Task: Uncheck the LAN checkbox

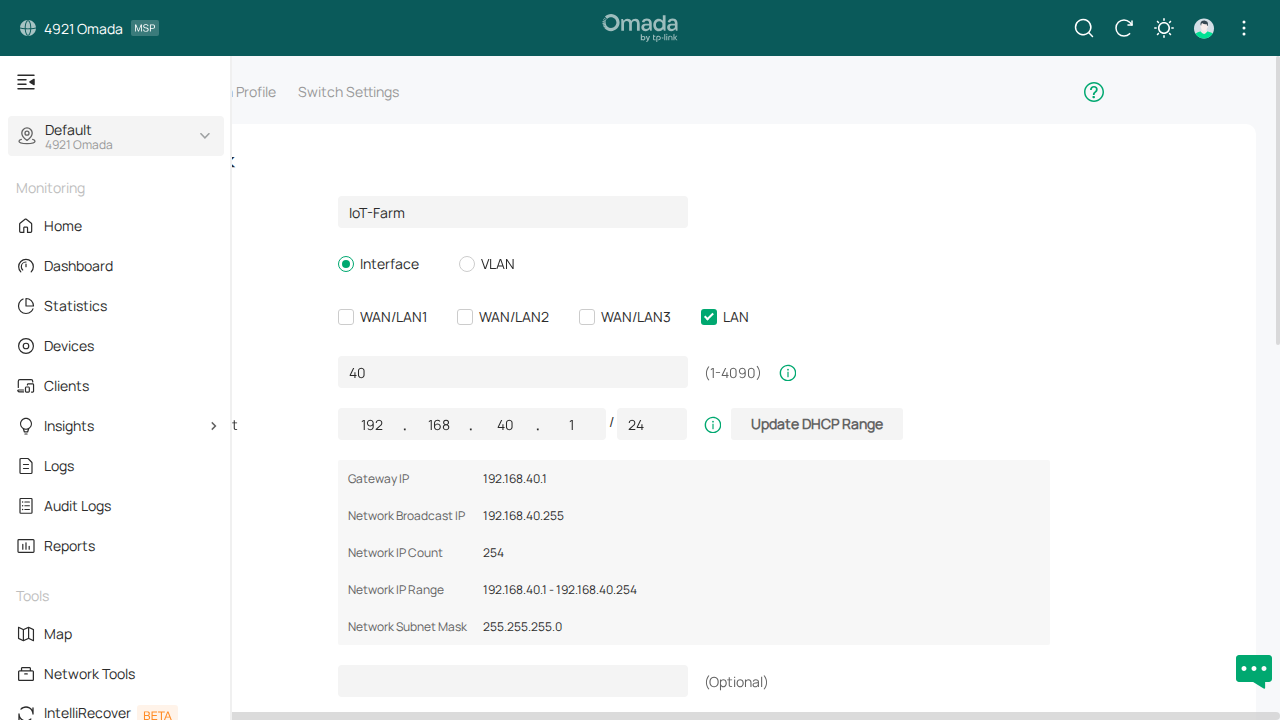Action: pos(709,317)
